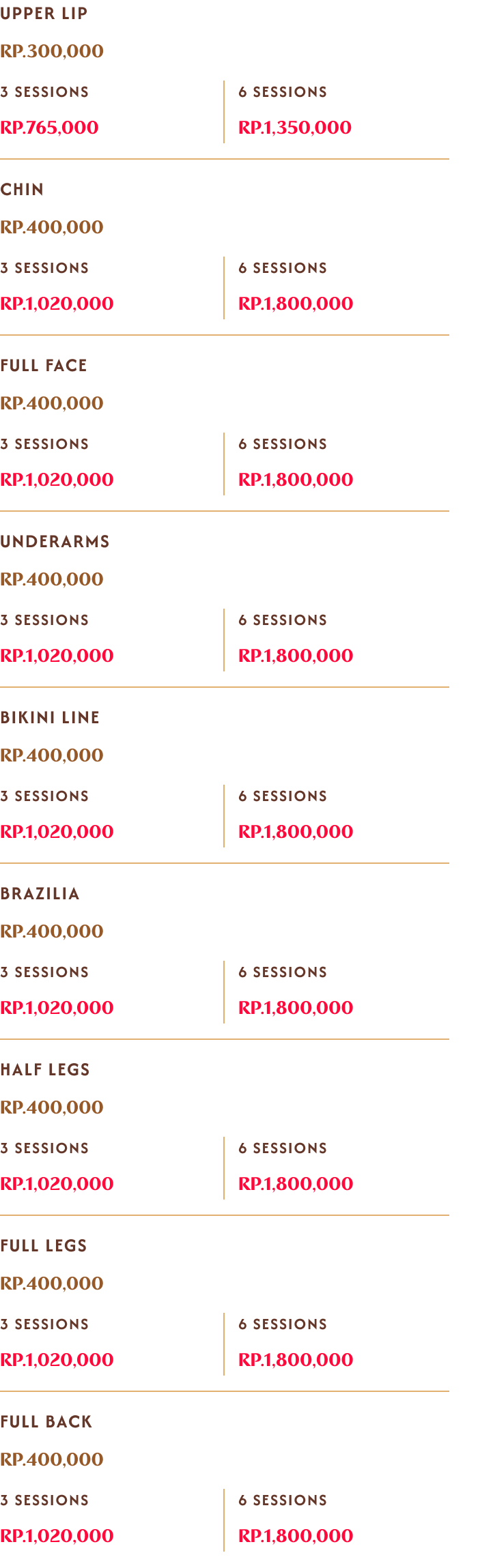This screenshot has width=493, height=1568.
Task: Click the Full Back heading
Action: (x=46, y=1422)
